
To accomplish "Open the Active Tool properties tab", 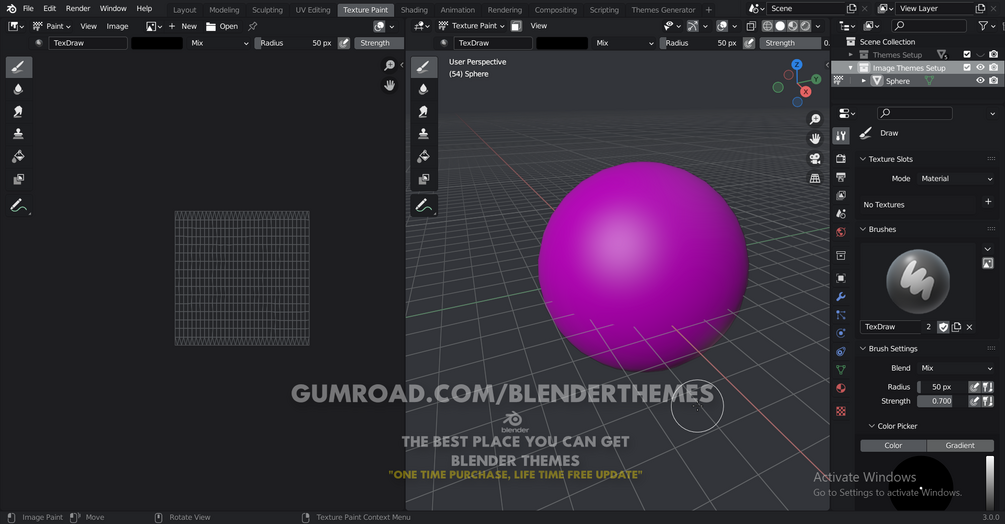I will [841, 135].
